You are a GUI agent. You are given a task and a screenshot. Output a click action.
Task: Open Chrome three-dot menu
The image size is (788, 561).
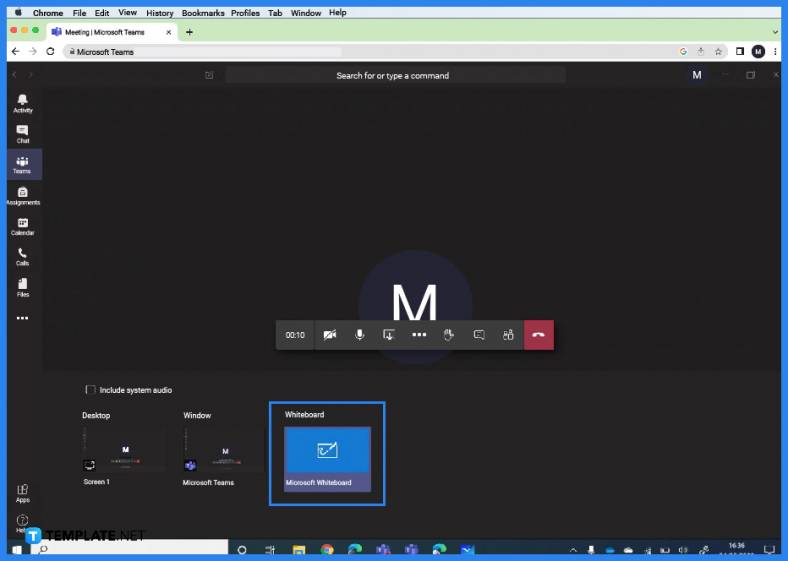click(x=775, y=51)
